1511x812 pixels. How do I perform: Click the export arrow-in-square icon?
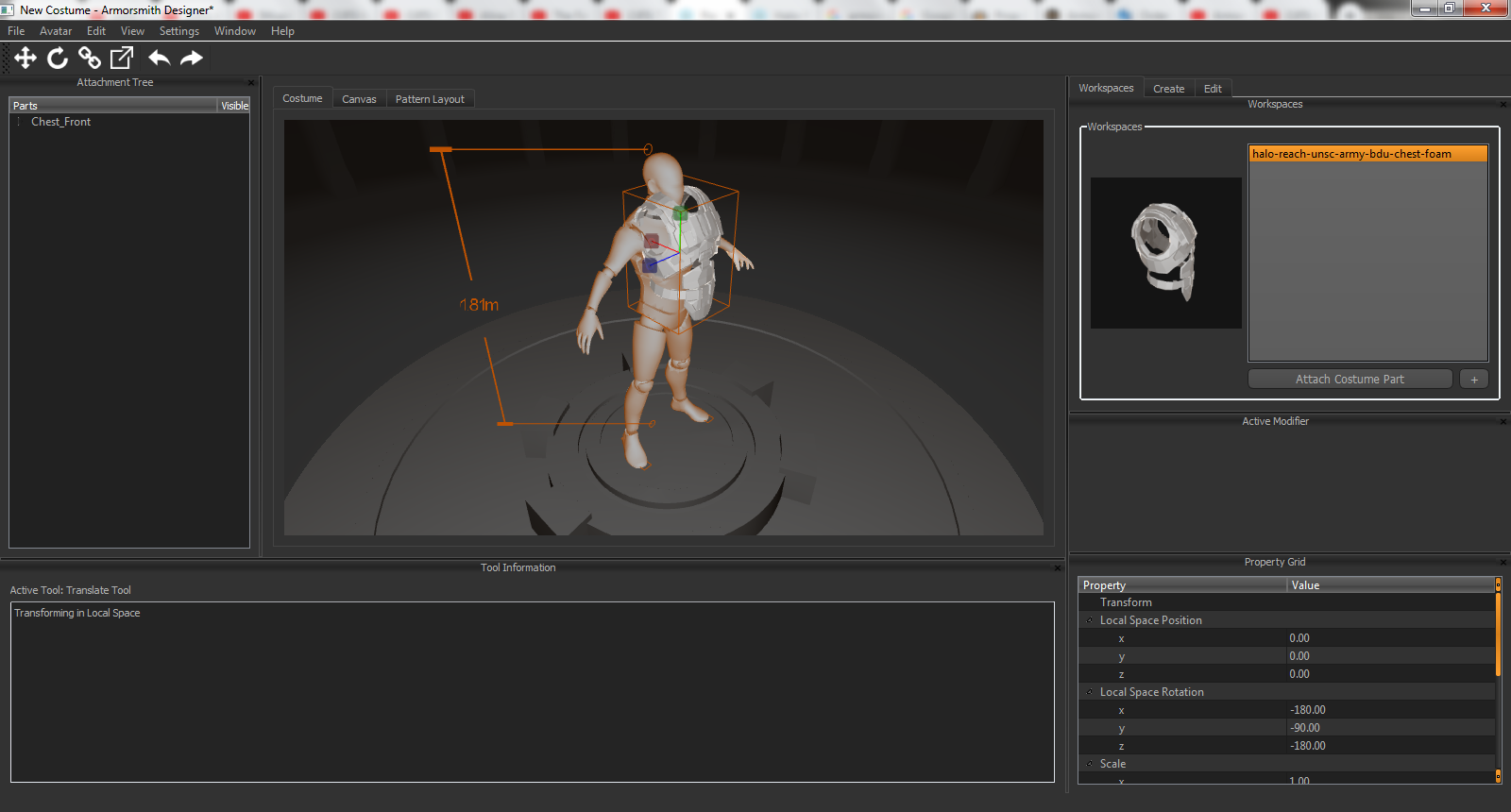[122, 59]
